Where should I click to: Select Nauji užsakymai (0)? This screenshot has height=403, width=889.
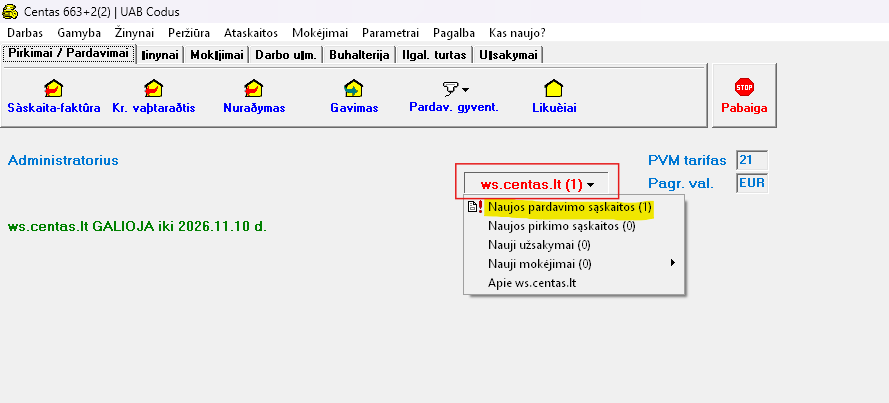[x=574, y=245]
